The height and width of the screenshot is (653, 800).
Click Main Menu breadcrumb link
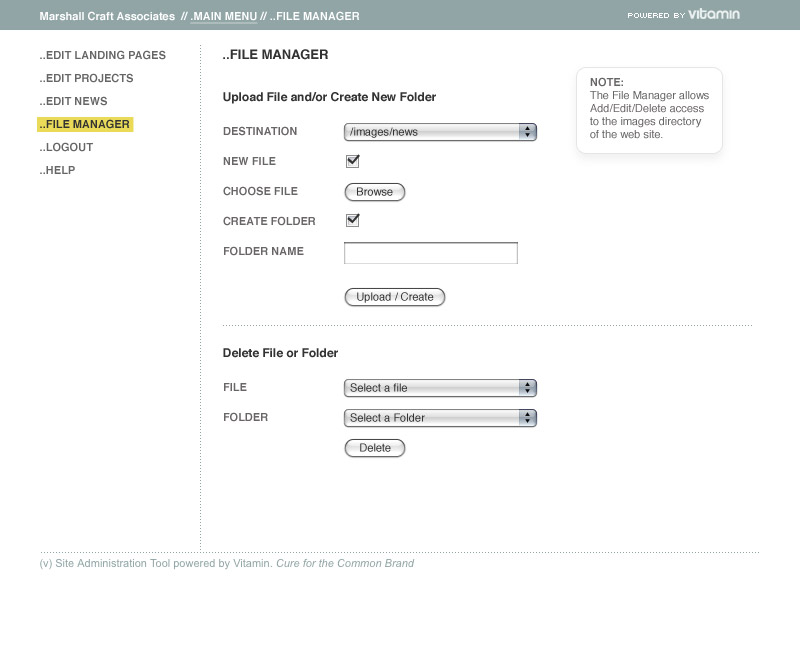click(223, 16)
